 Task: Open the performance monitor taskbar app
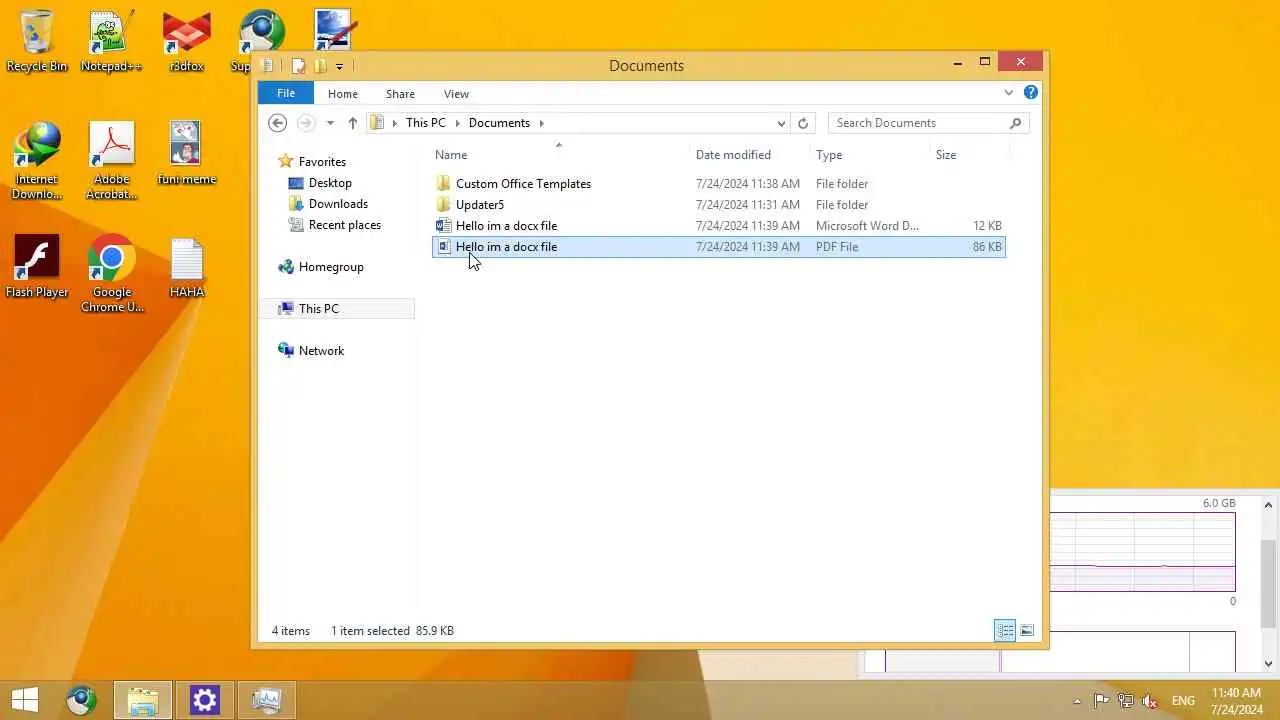pyautogui.click(x=266, y=701)
